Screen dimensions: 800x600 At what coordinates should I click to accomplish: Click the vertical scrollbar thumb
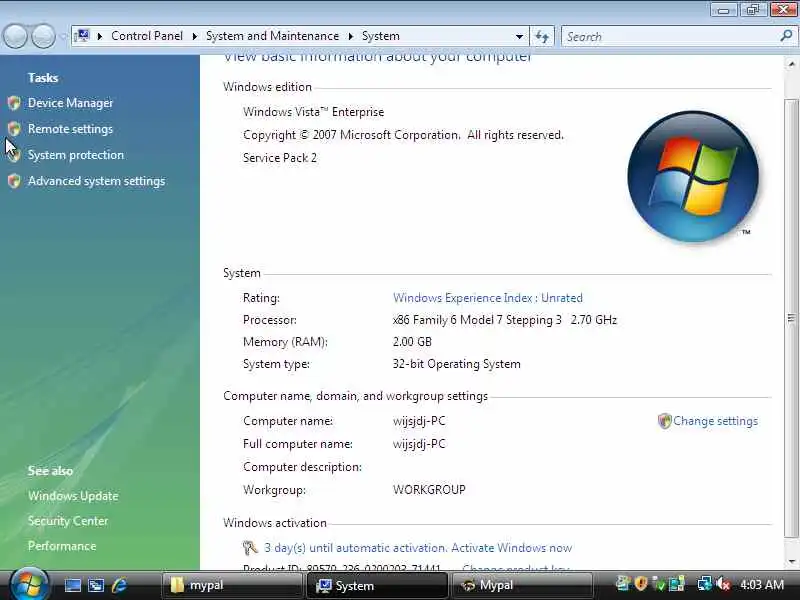point(791,318)
